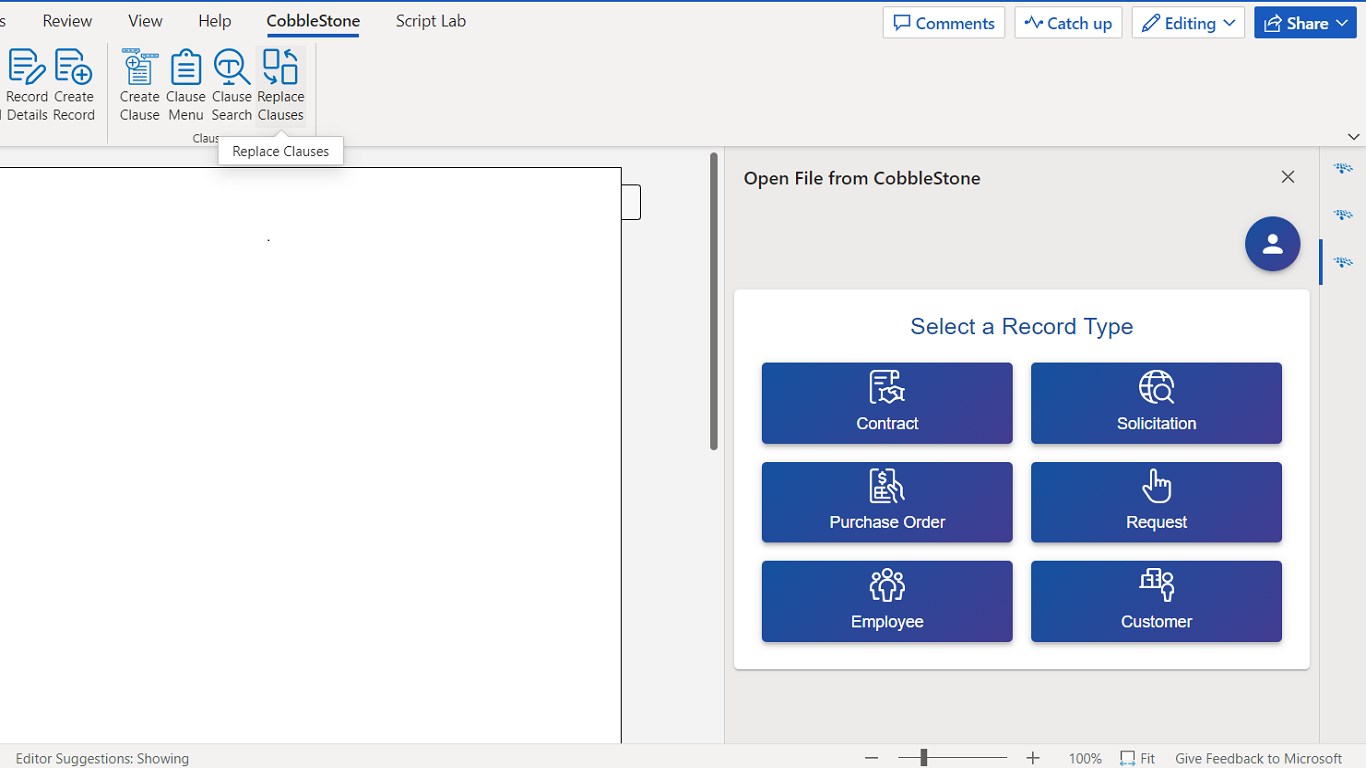The image size is (1366, 768).
Task: Choose the Solicitation record type
Action: click(x=1156, y=403)
